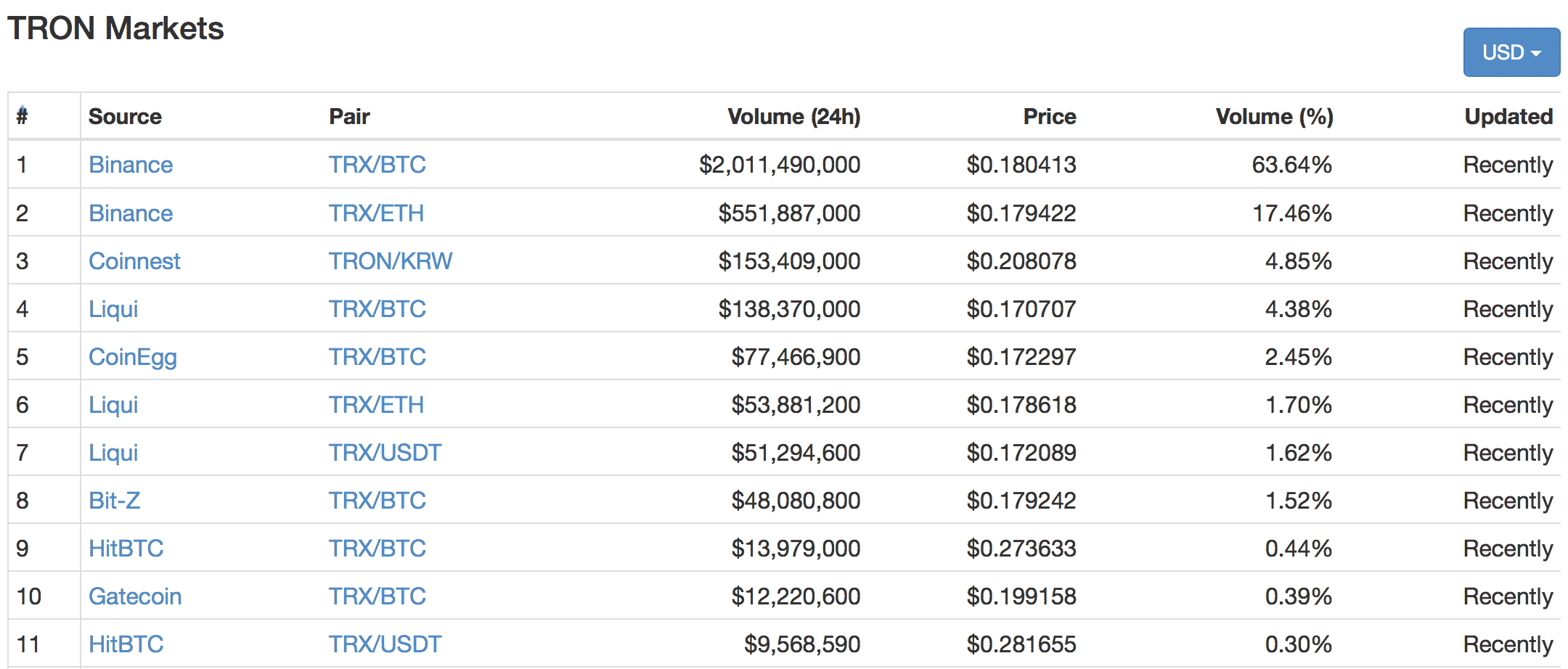Open Binance link in row 1

pyautogui.click(x=131, y=165)
